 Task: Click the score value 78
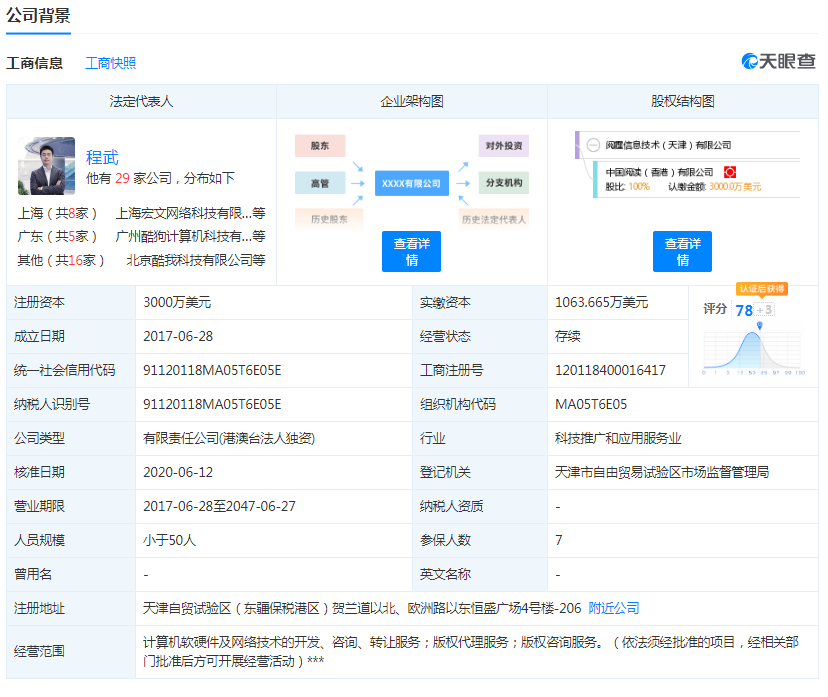[x=744, y=310]
